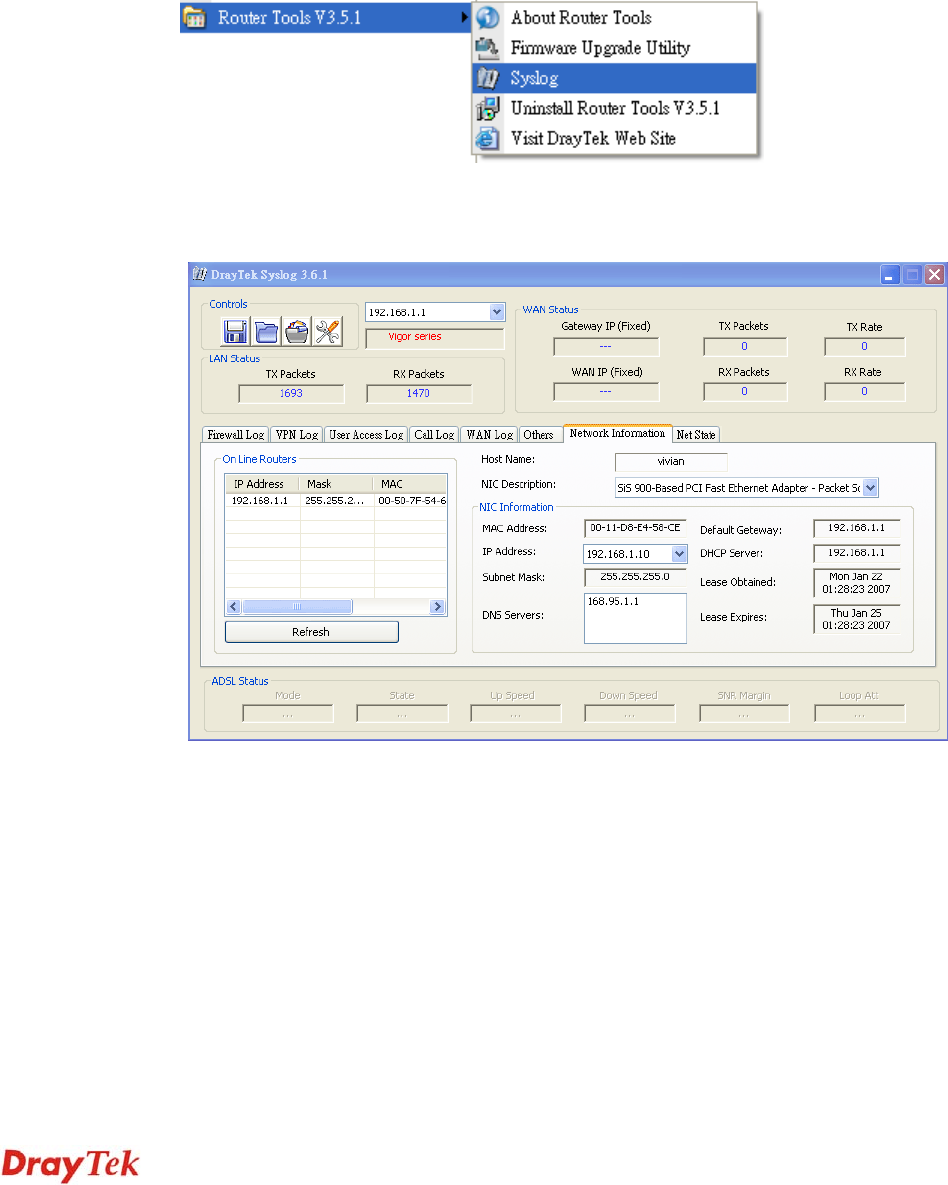Image resolution: width=948 pixels, height=1185 pixels.
Task: Click the Host Name field showing vivian
Action: [671, 461]
